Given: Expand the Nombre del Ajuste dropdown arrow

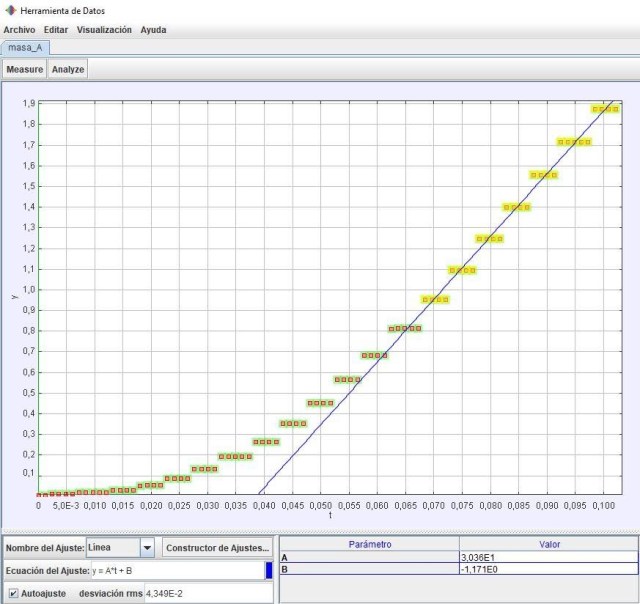Looking at the screenshot, I should click(x=148, y=548).
